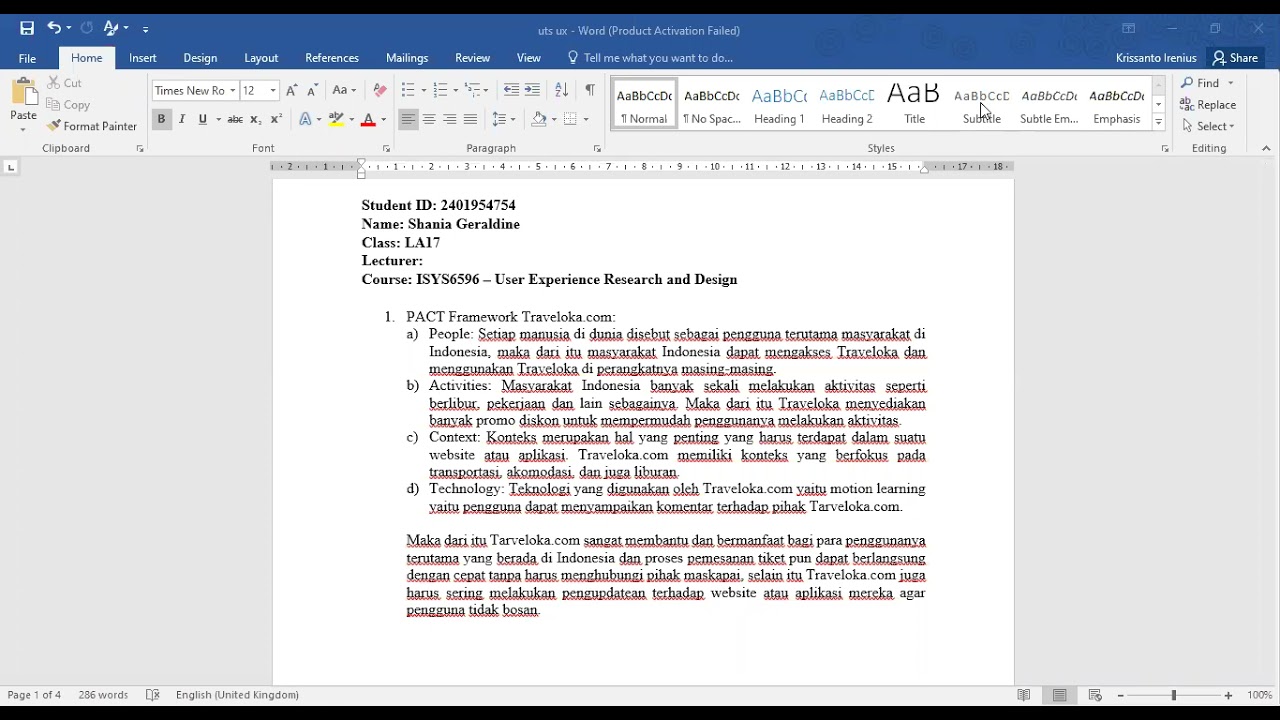Decrease the font size
This screenshot has height=720, width=1280.
coord(312,90)
